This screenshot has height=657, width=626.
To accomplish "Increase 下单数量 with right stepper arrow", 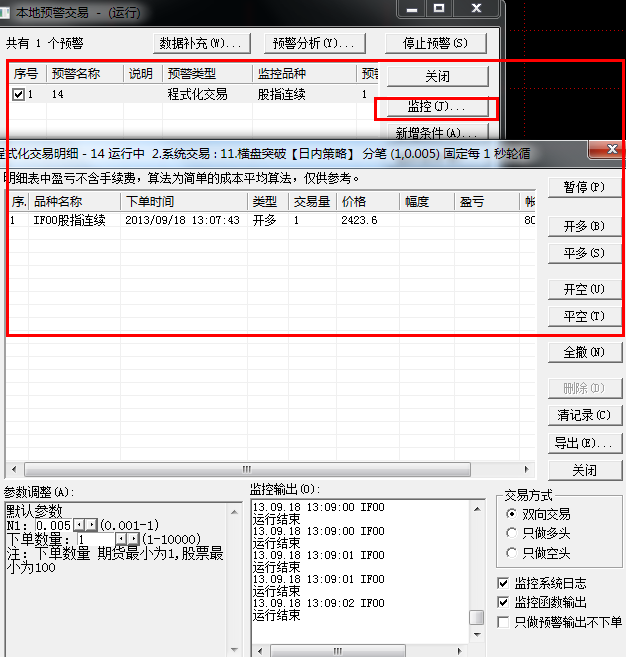I will (134, 539).
